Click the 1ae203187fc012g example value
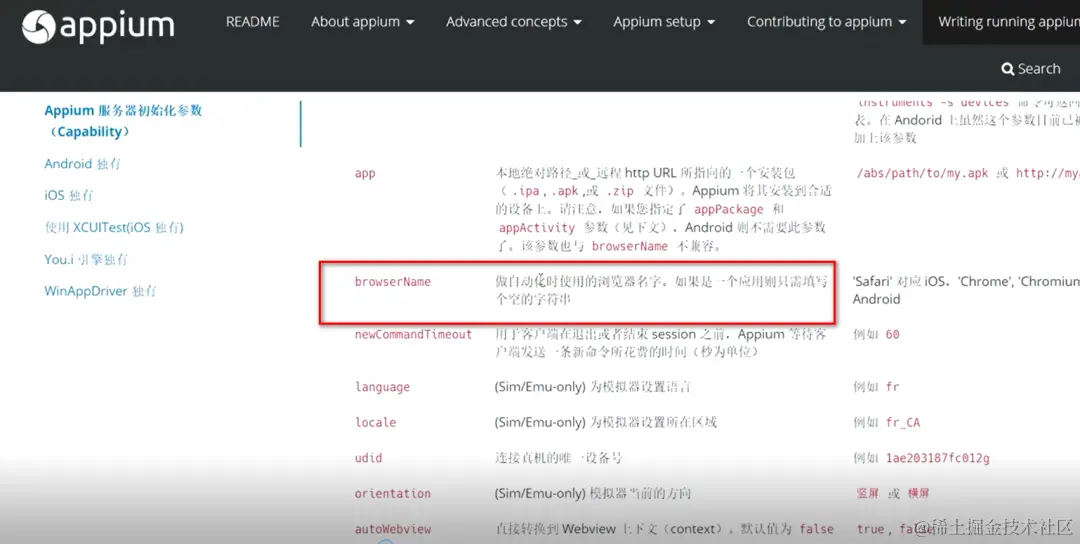 pos(937,458)
